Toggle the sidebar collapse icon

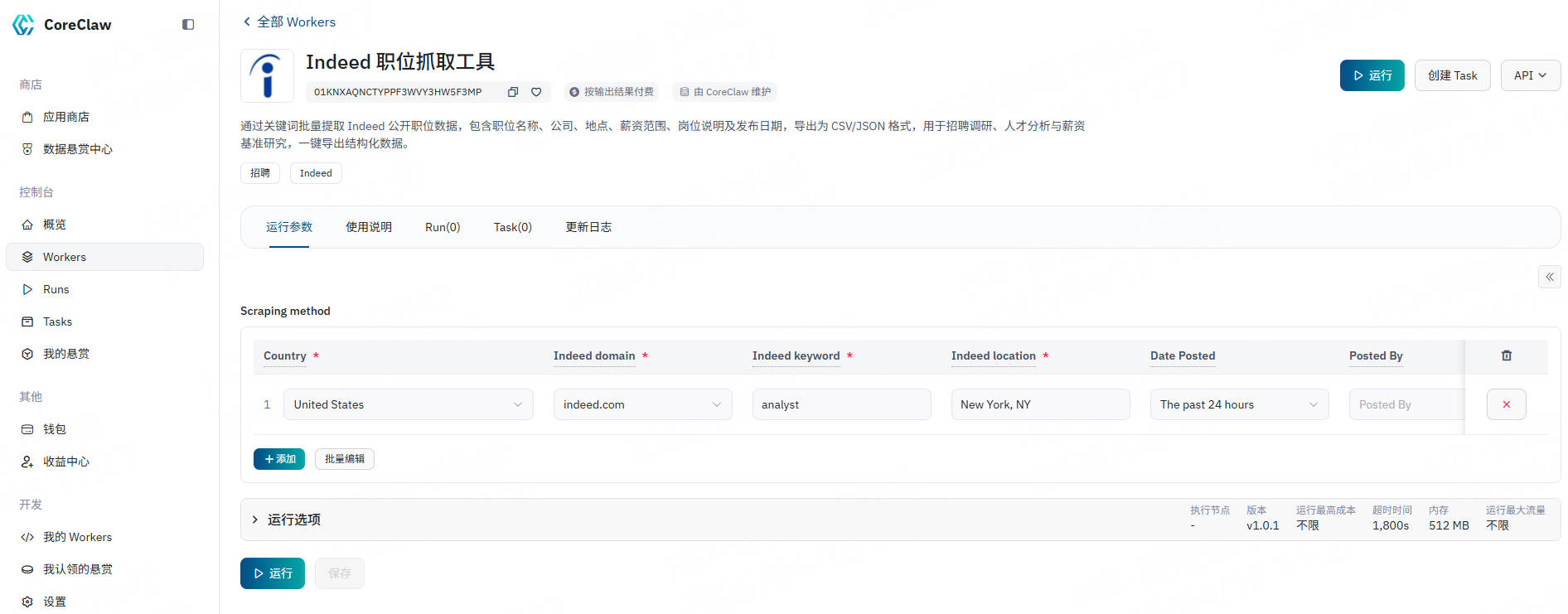pos(188,25)
